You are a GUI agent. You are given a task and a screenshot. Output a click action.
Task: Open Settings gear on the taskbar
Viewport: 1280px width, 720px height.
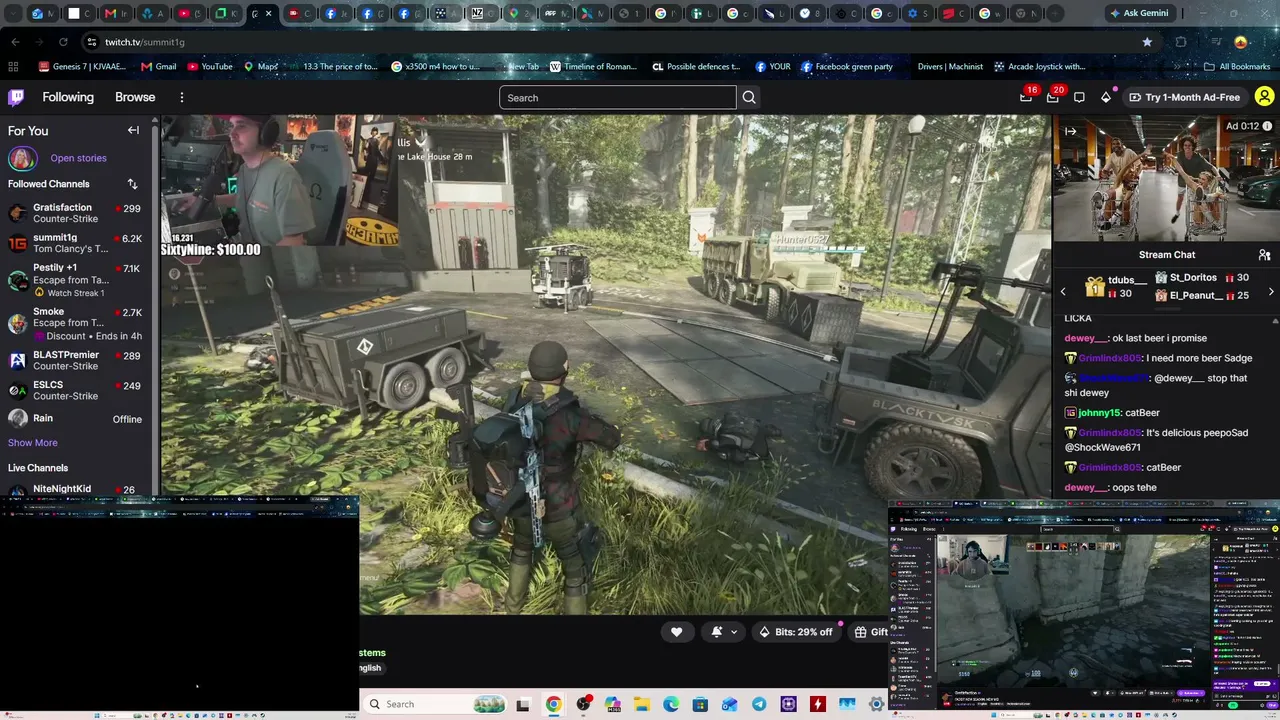(x=877, y=704)
